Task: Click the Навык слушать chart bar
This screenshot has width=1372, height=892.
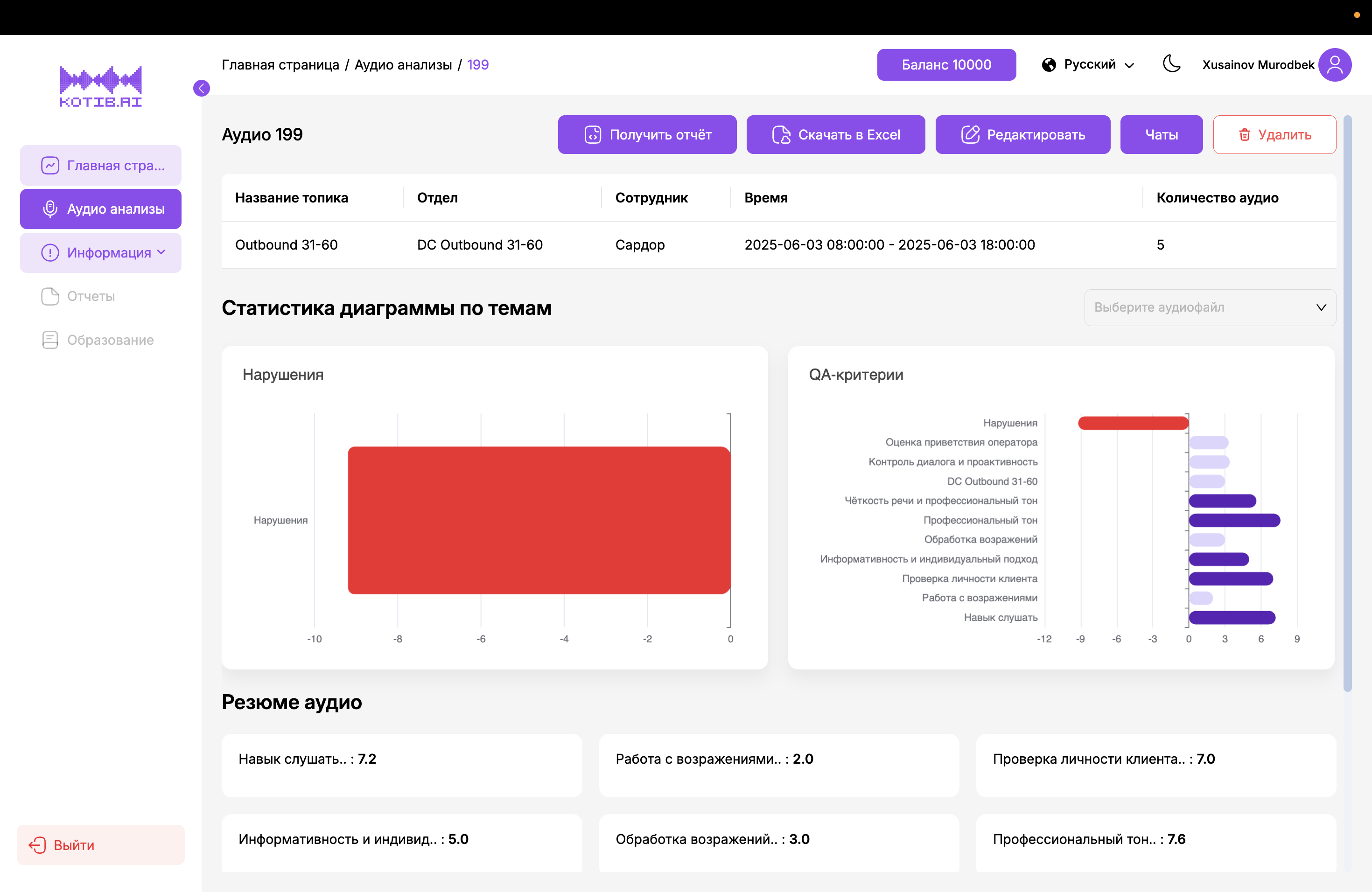Action: point(1232,618)
